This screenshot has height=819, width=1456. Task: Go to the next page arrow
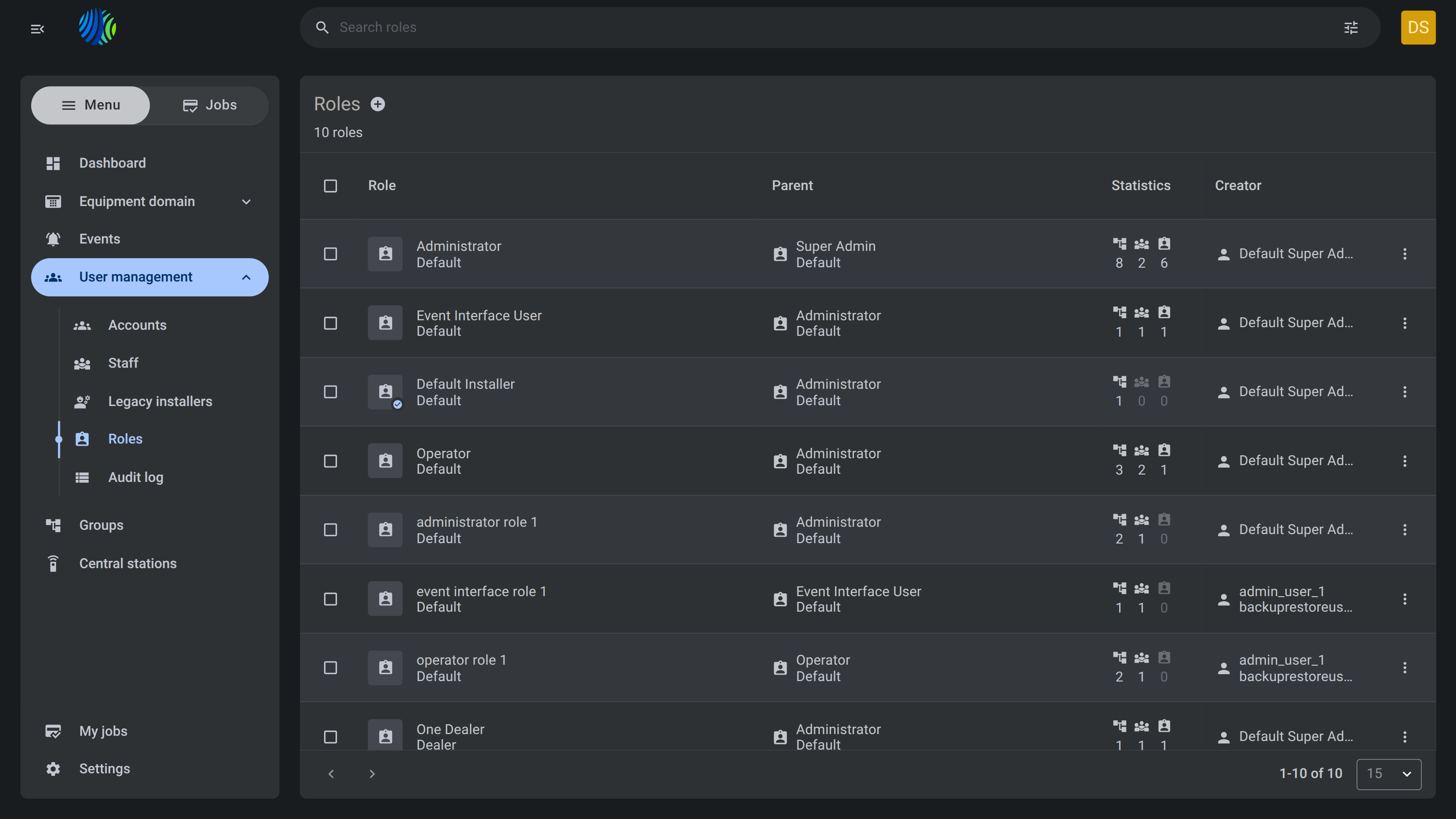(x=372, y=774)
